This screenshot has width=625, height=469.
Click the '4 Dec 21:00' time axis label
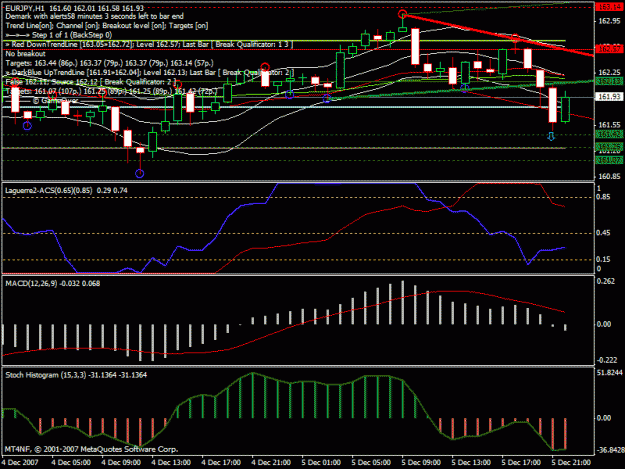[271, 463]
